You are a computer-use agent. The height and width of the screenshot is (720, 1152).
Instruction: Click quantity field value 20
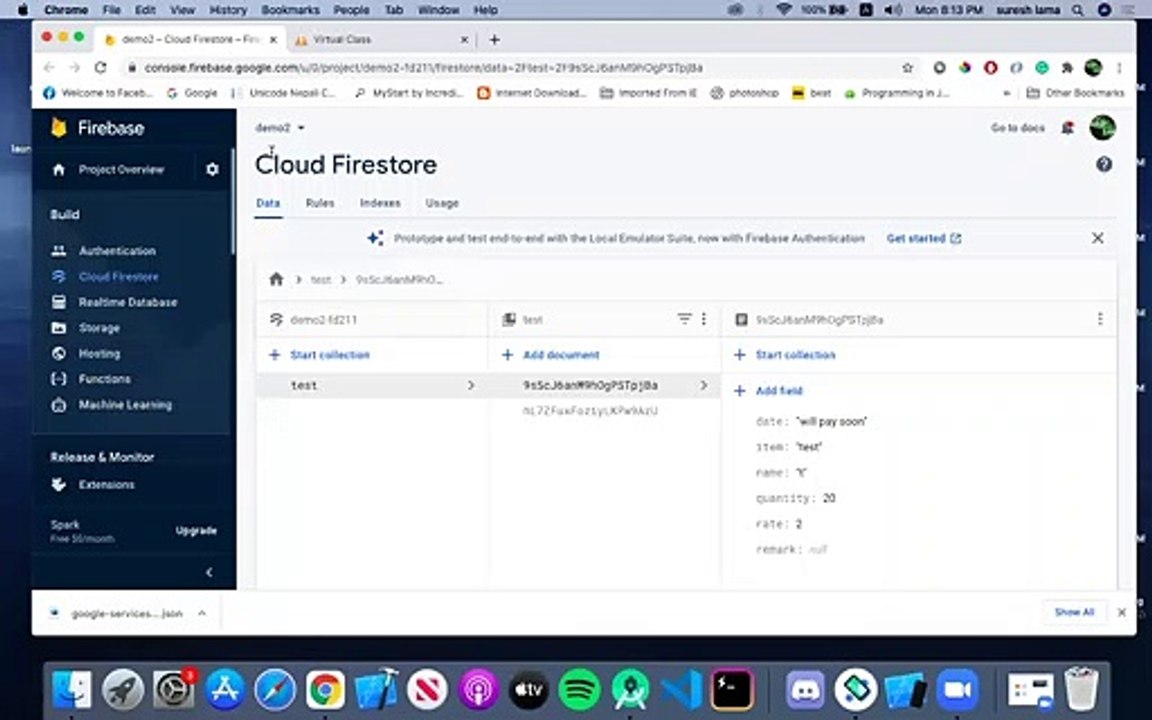(x=829, y=499)
